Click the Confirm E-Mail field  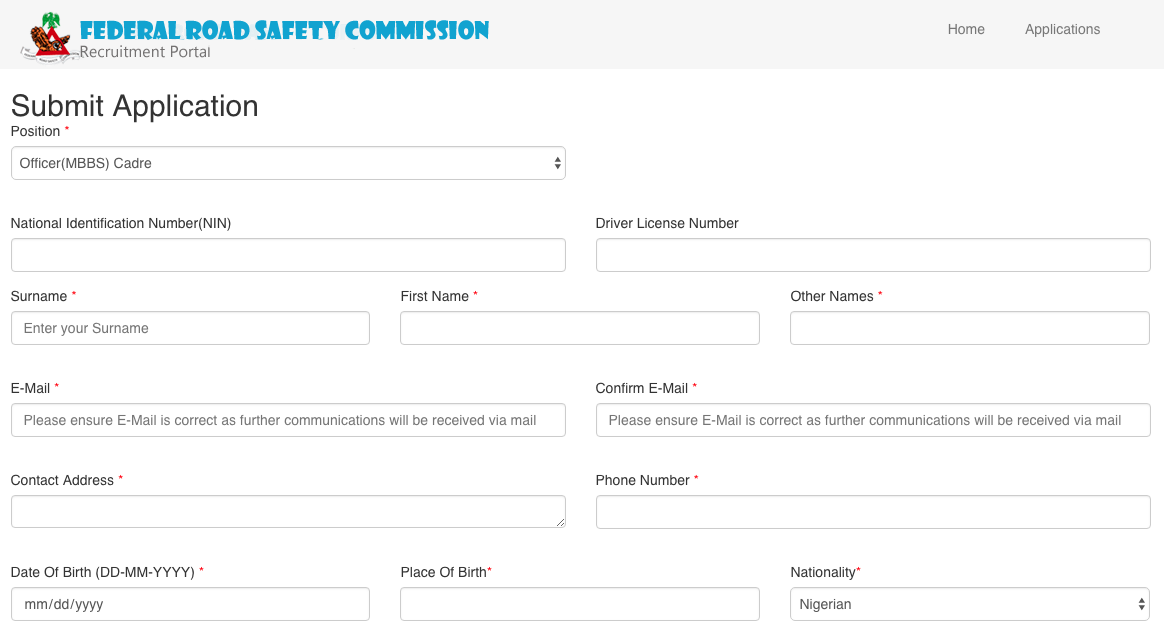pos(872,420)
